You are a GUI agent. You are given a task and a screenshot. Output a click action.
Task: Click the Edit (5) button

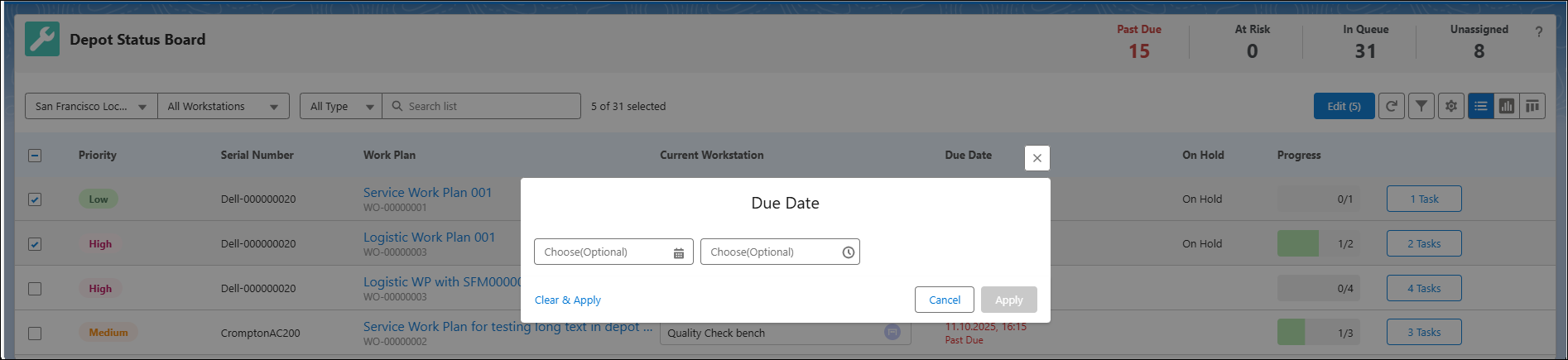(1344, 106)
